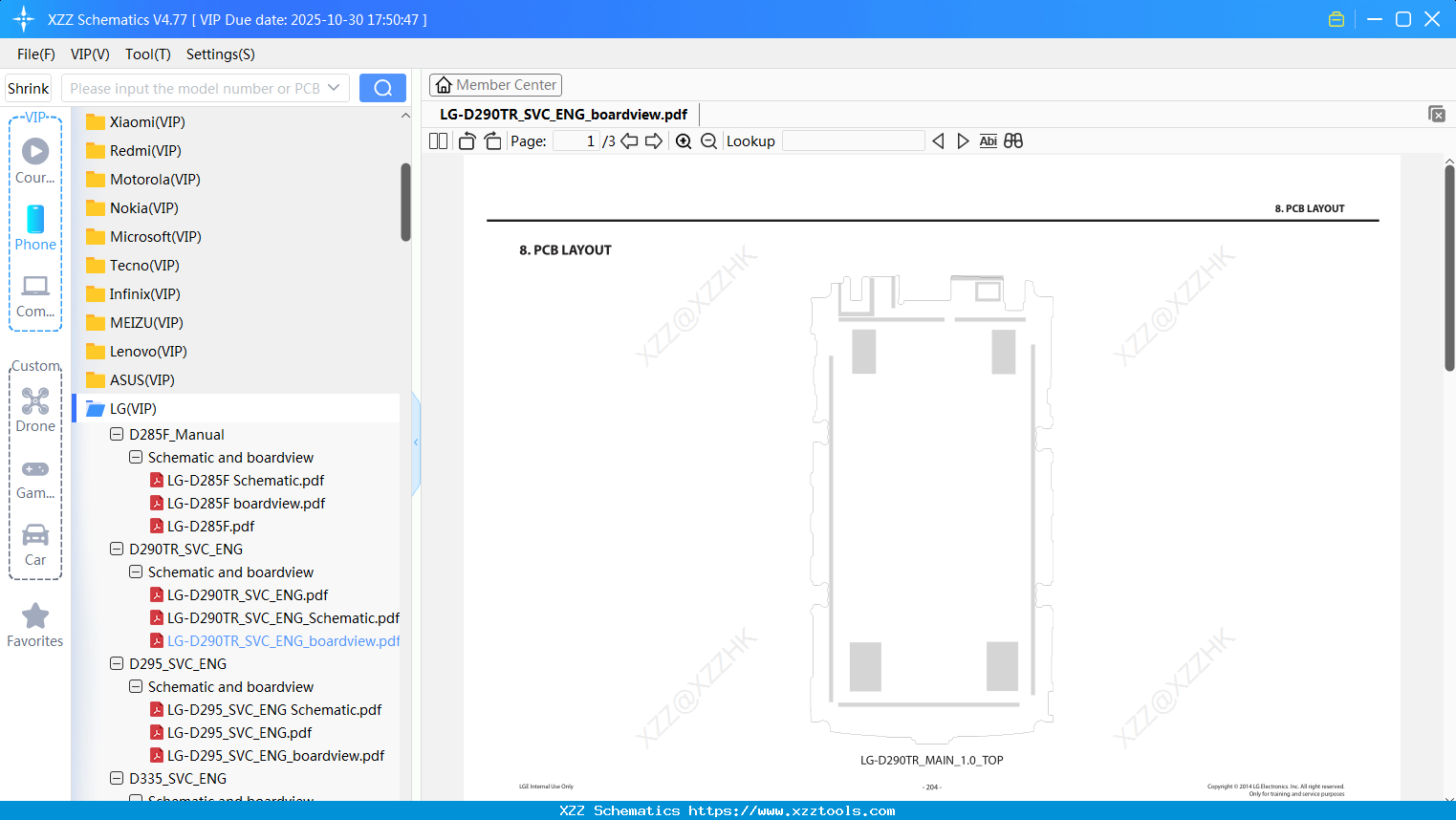
Task: Click the folder tree vertical scrollbar
Action: [405, 202]
